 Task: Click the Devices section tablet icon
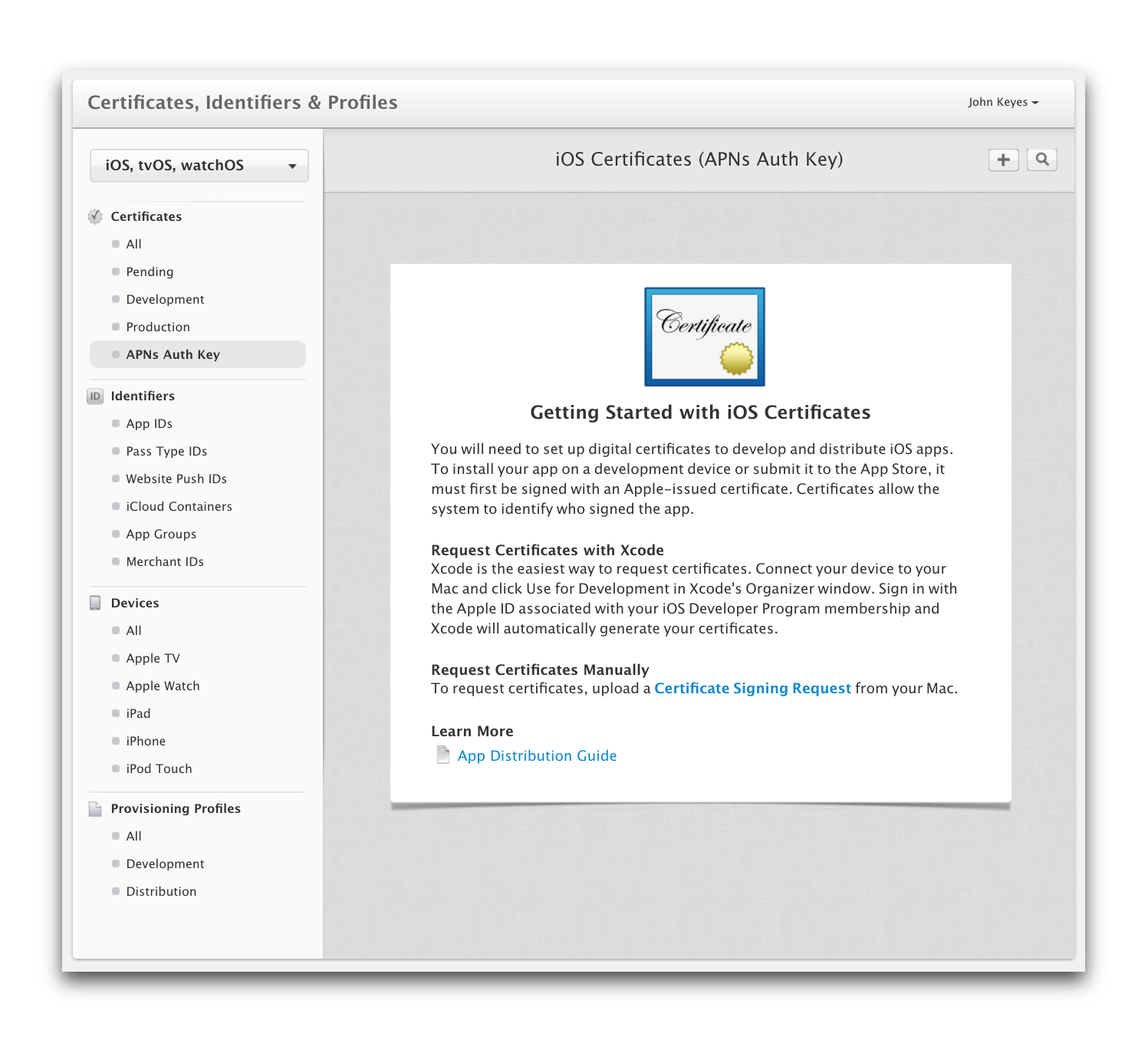click(95, 604)
